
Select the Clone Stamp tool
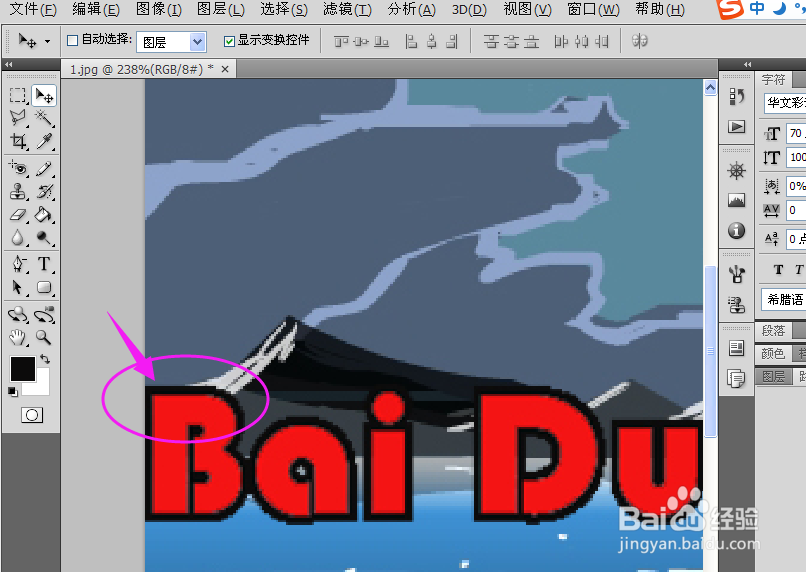(x=18, y=191)
